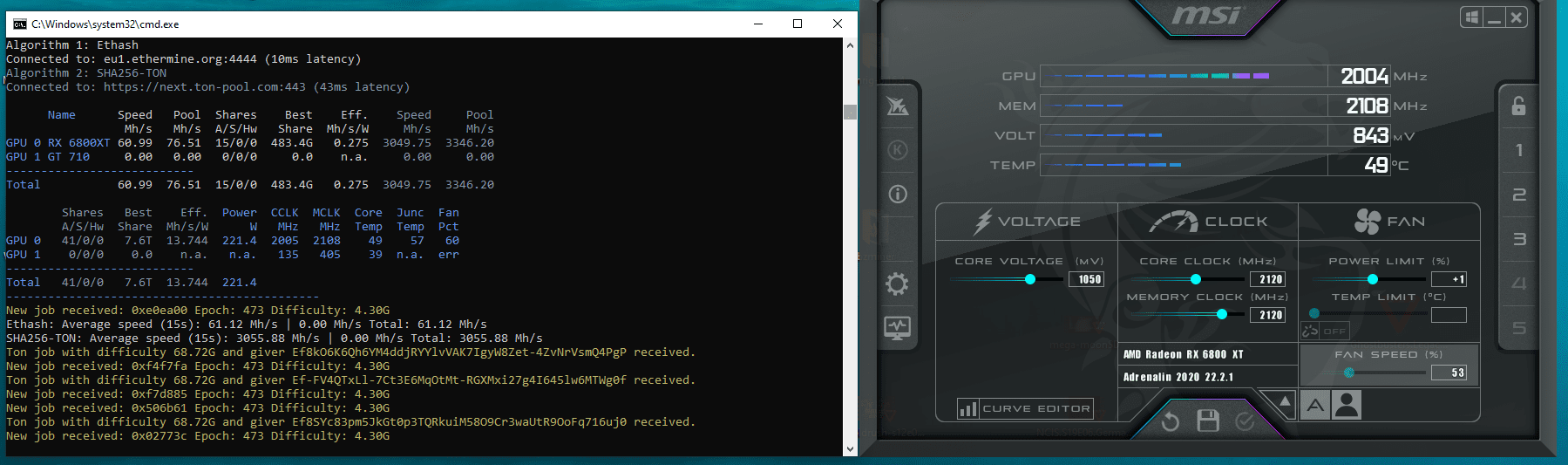This screenshot has width=1568, height=465.
Task: Apply settings with the checkmark icon
Action: point(1245,421)
